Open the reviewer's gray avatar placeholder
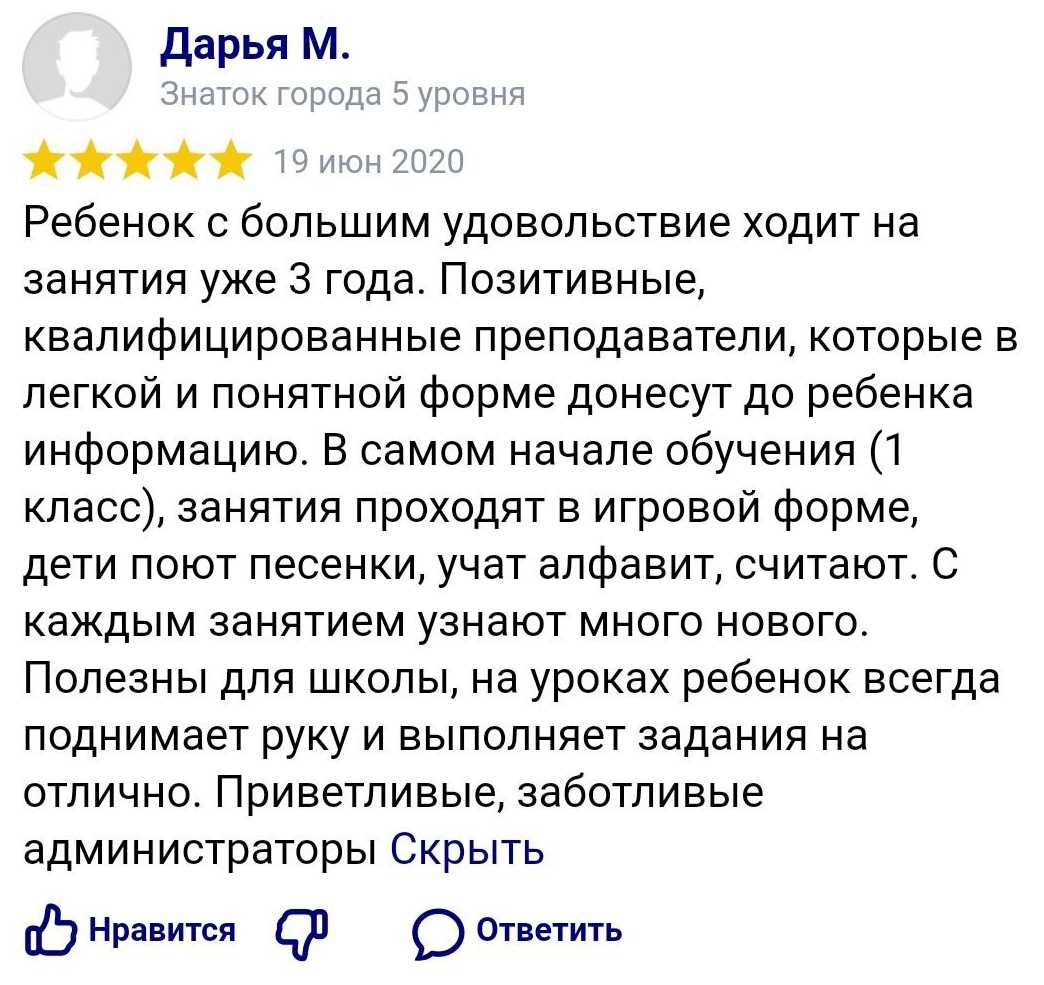 pos(77,66)
